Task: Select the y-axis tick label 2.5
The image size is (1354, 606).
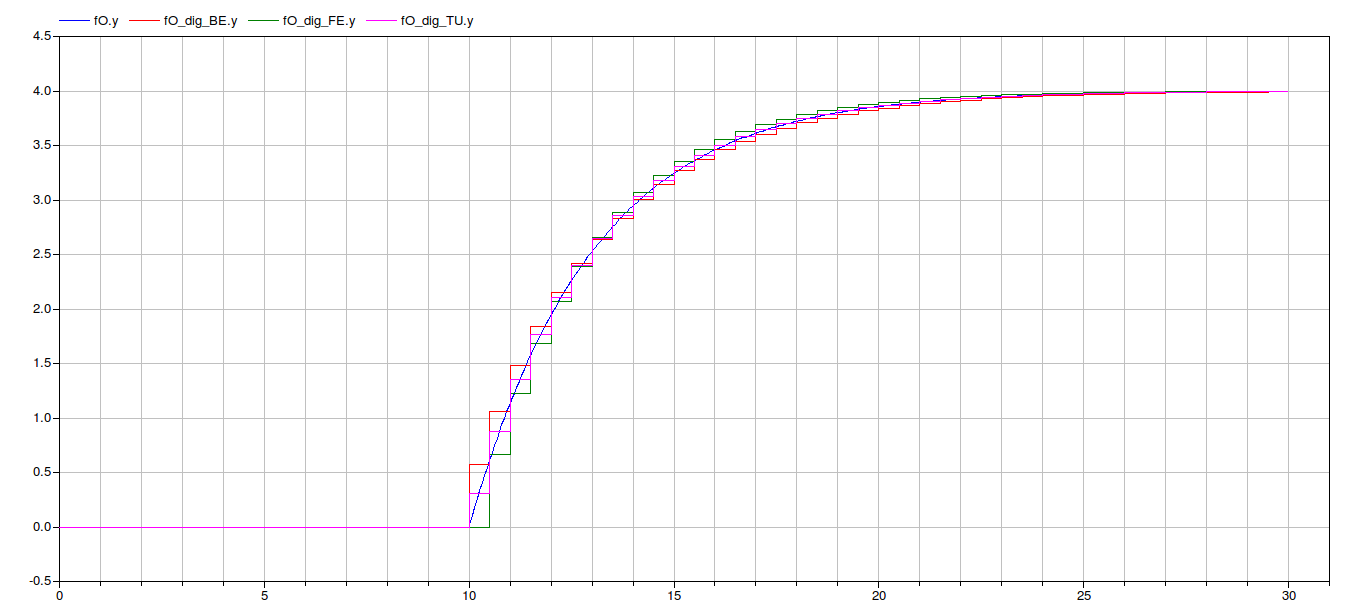Action: (x=43, y=255)
